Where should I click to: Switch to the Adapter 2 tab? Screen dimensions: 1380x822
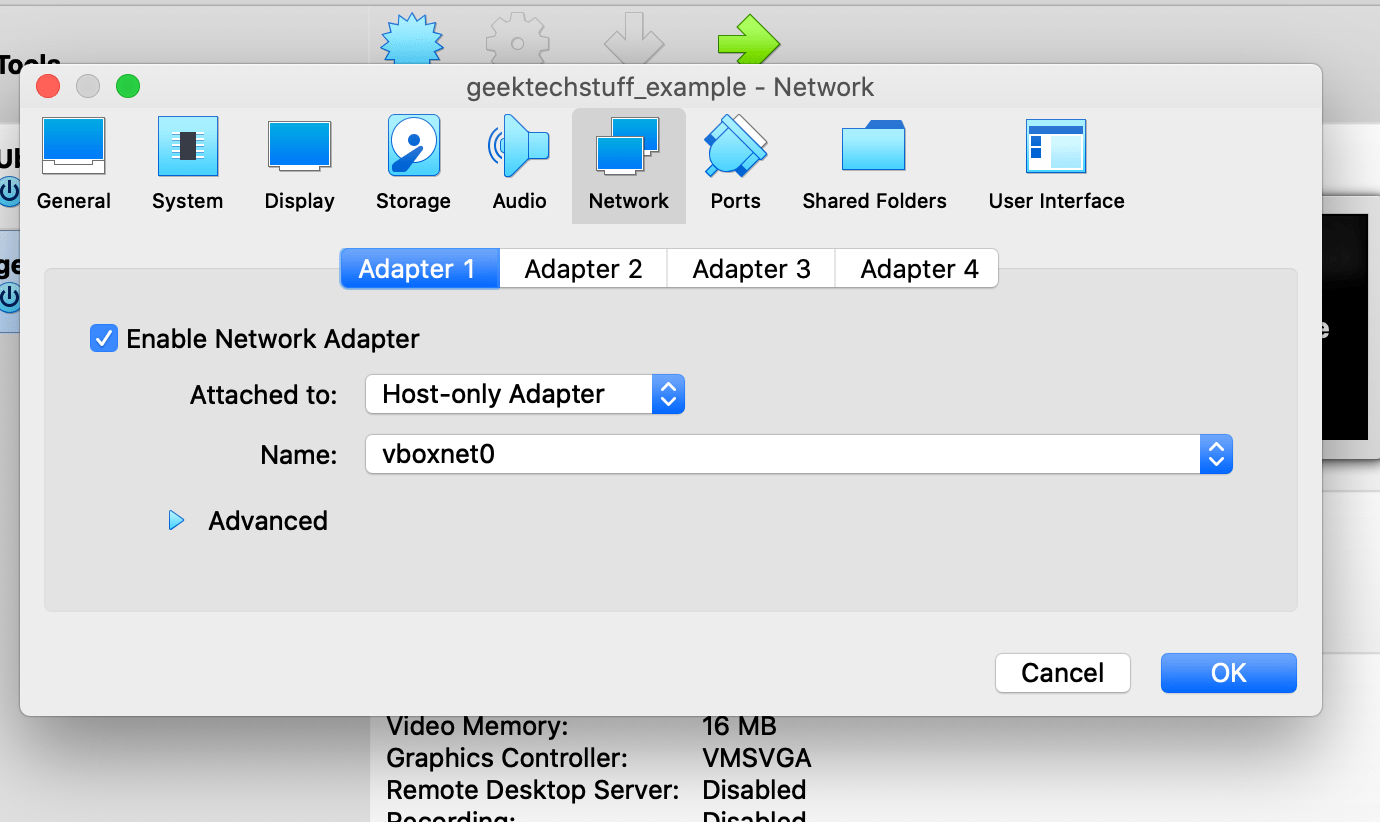tap(583, 268)
